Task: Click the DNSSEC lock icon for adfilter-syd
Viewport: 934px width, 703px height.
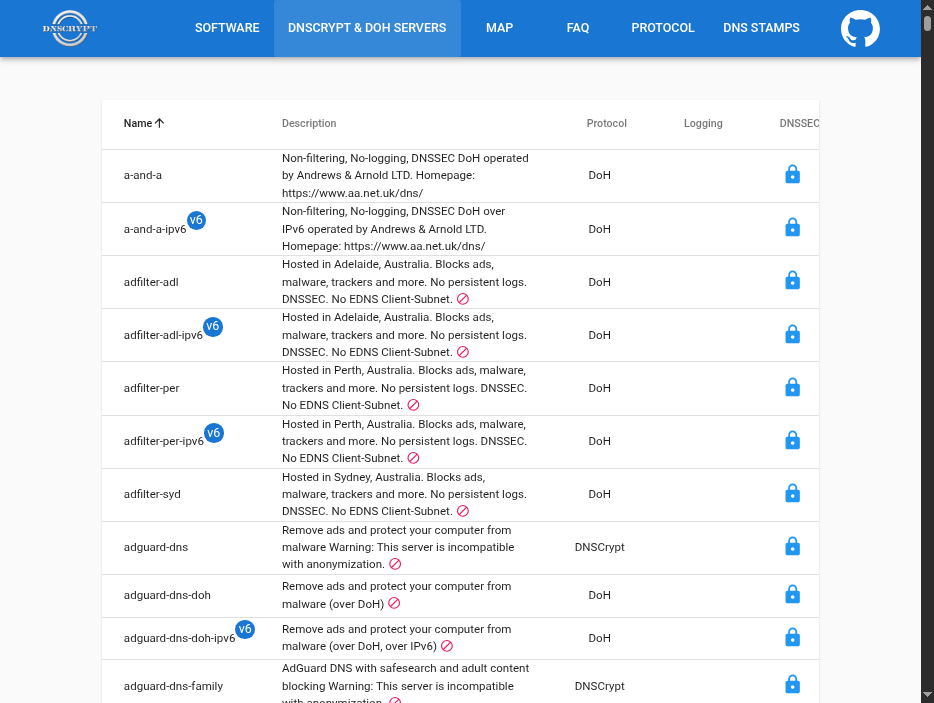Action: [792, 493]
